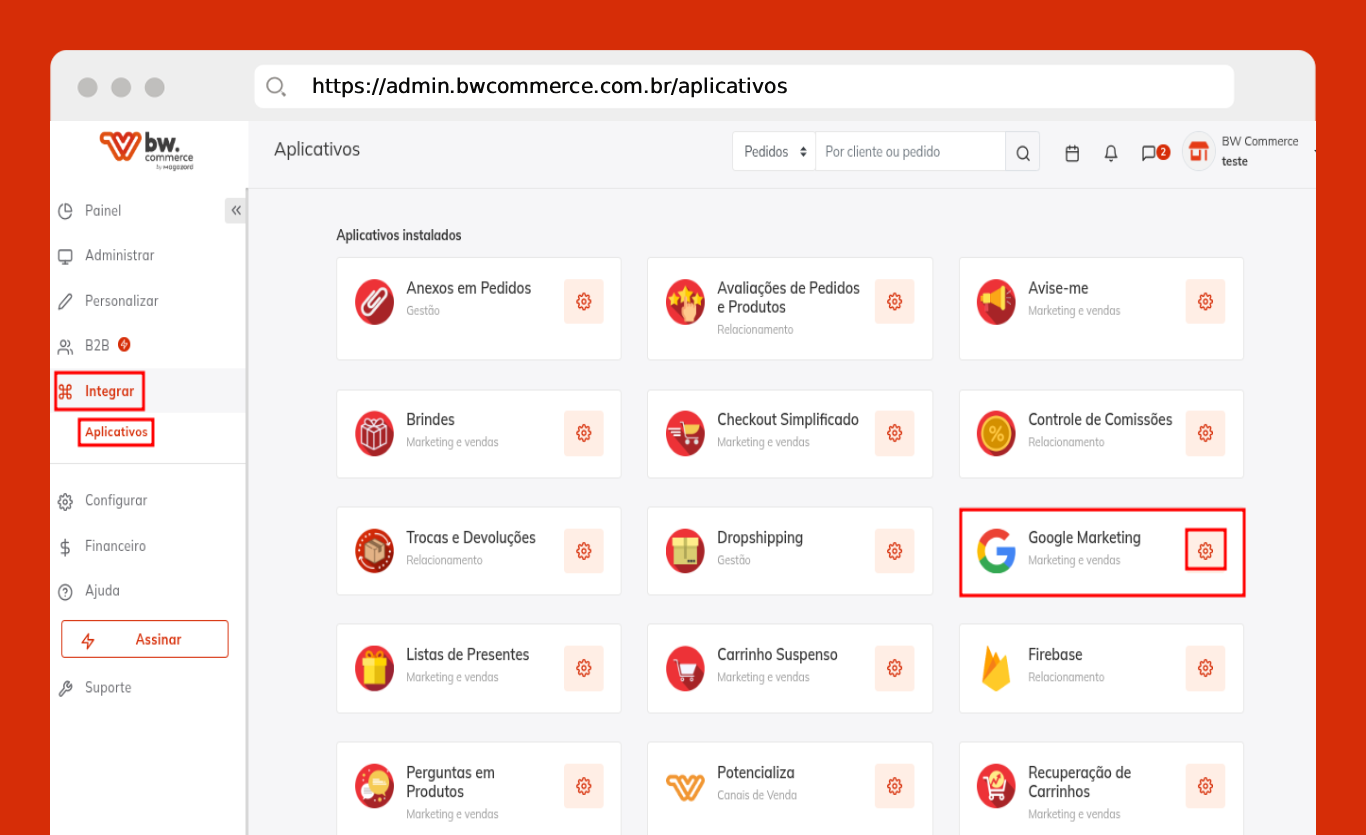The height and width of the screenshot is (835, 1366).
Task: Open Google Marketing settings gear
Action: point(1205,551)
